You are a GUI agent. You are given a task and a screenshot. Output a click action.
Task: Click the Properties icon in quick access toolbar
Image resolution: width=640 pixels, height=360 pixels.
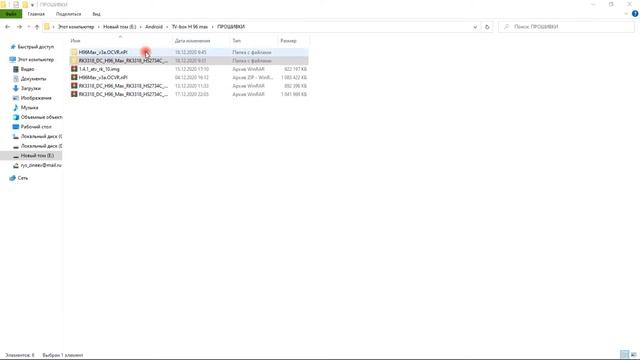click(16, 4)
